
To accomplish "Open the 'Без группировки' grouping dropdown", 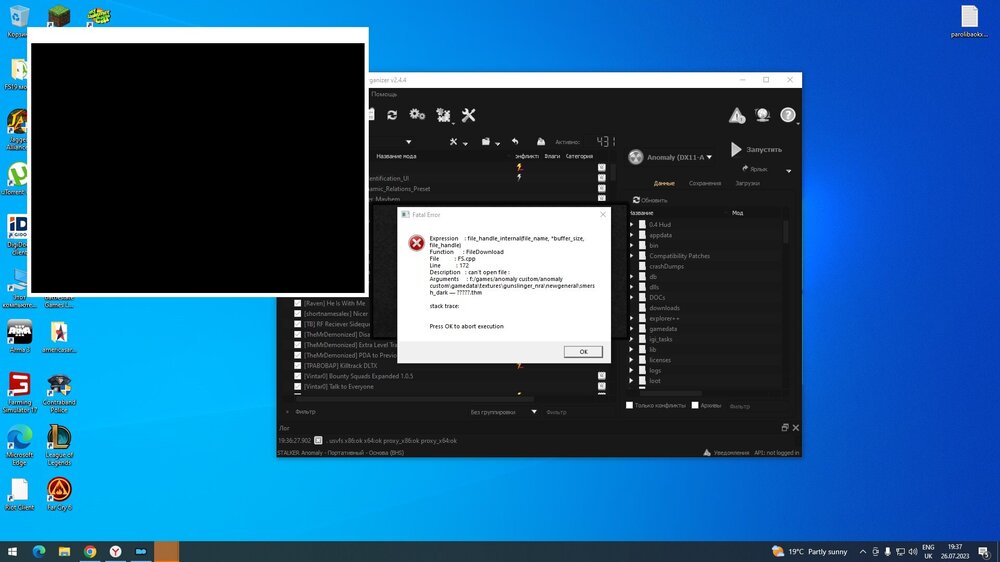I will (504, 411).
